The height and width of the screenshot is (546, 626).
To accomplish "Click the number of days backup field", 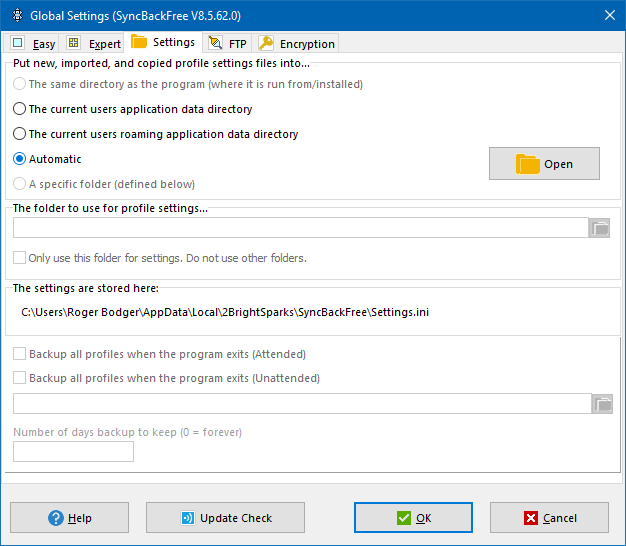I will pos(73,452).
